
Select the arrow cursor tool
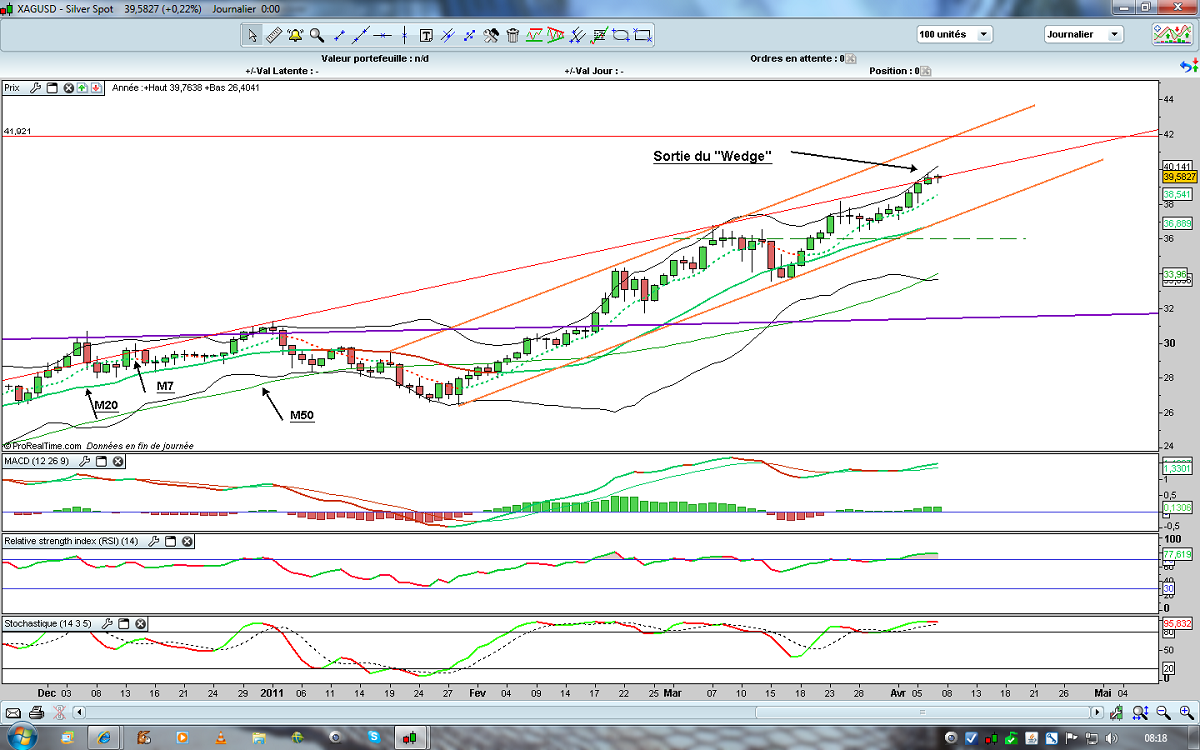pos(252,36)
